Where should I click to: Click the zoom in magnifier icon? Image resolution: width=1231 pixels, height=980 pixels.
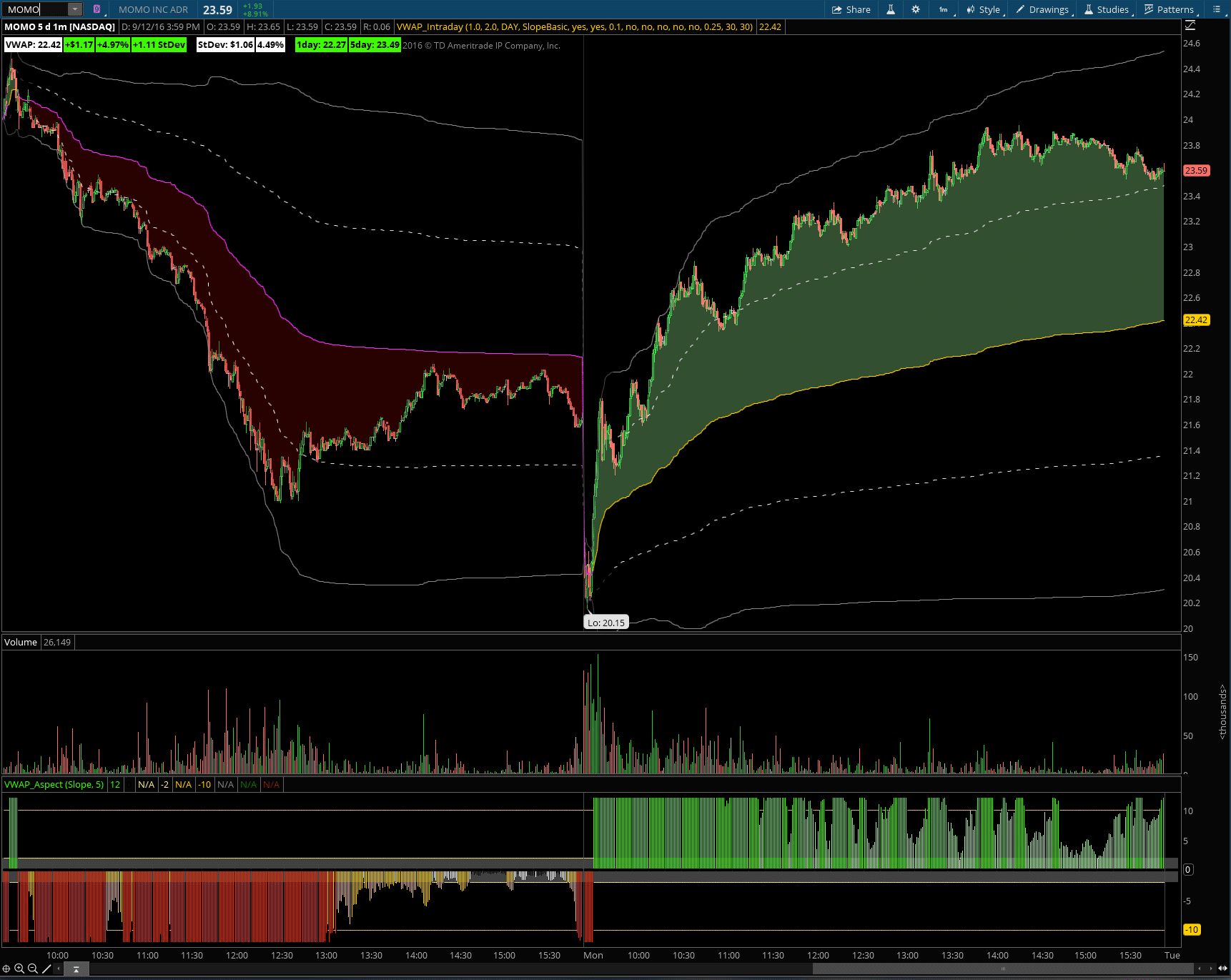pos(19,969)
